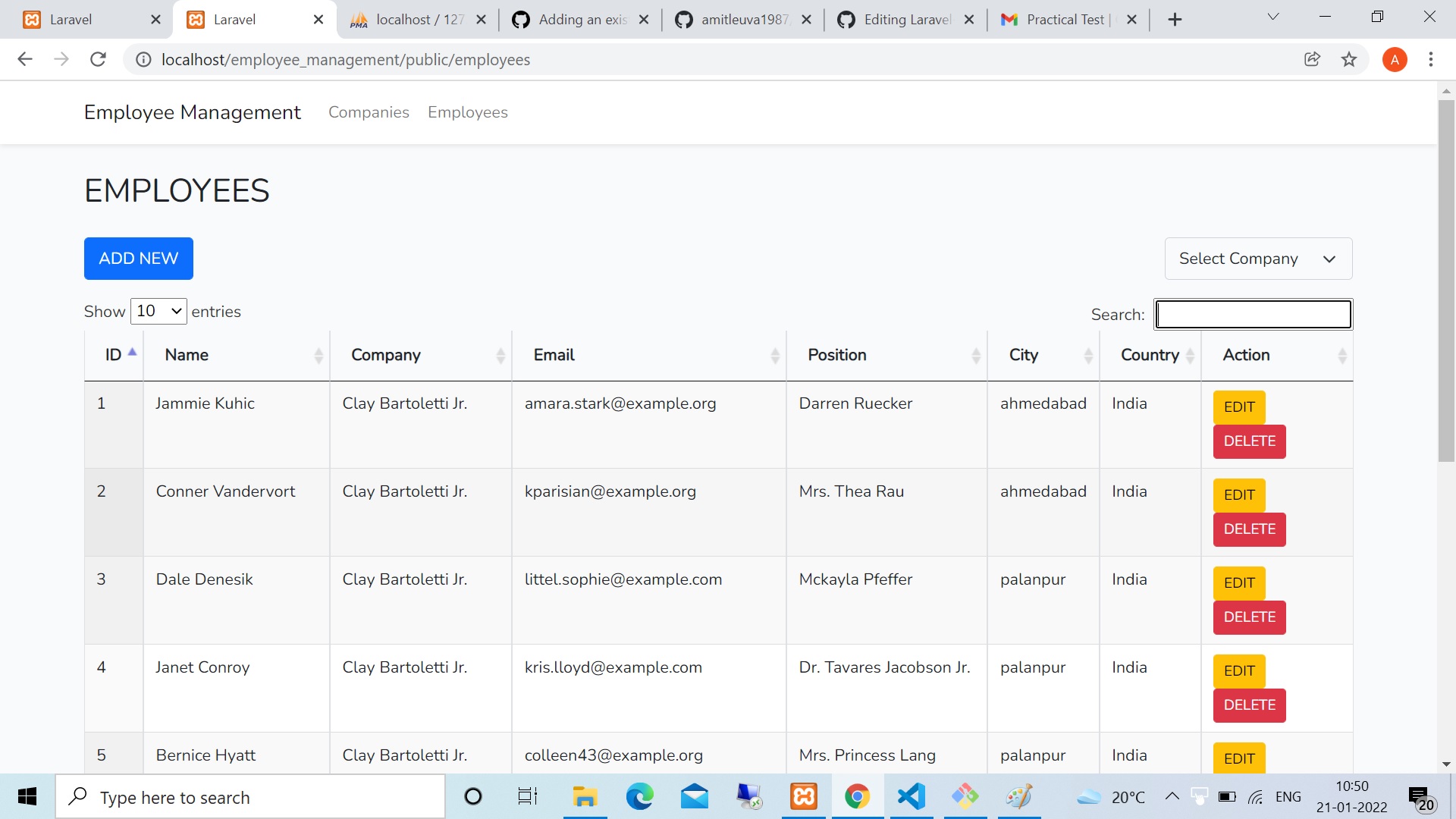1456x819 pixels.
Task: Open the Show entries count dropdown
Action: (x=158, y=311)
